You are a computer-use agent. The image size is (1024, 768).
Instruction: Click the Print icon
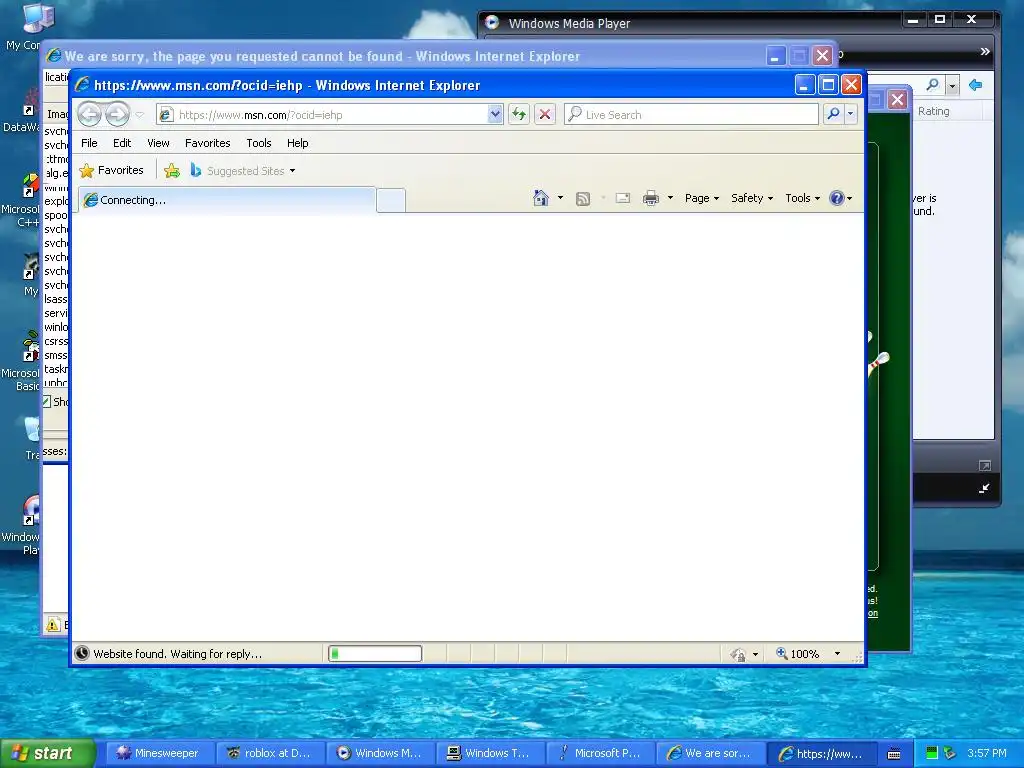pyautogui.click(x=650, y=199)
